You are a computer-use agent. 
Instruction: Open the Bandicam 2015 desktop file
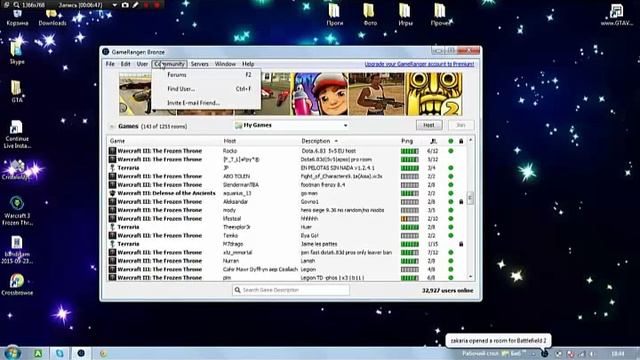tap(17, 250)
